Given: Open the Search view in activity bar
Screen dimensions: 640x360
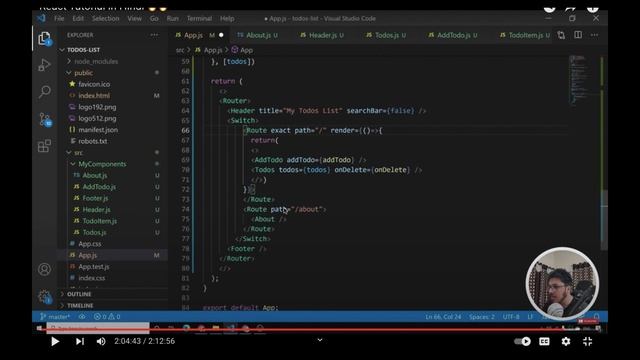Looking at the screenshot, I should click(44, 91).
